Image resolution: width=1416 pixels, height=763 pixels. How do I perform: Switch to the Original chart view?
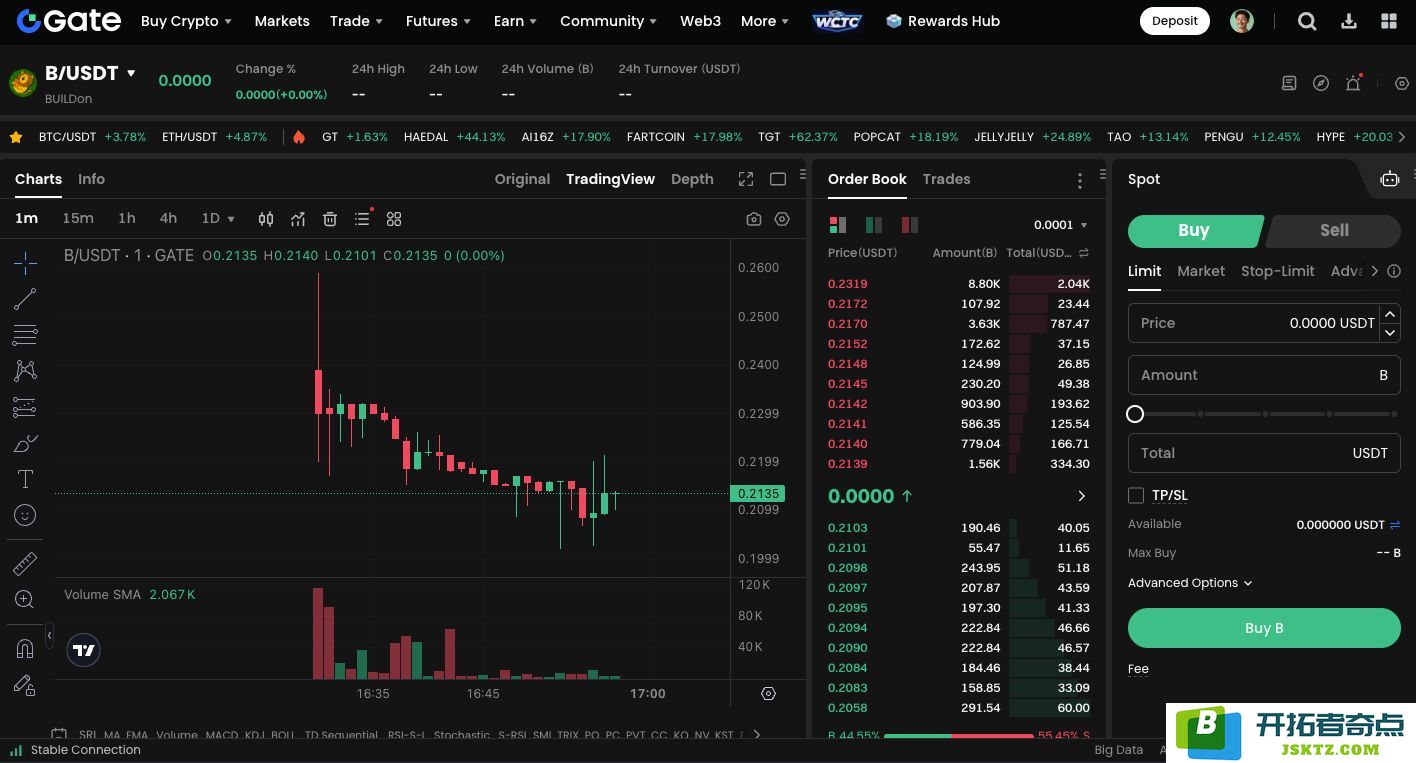coord(522,179)
